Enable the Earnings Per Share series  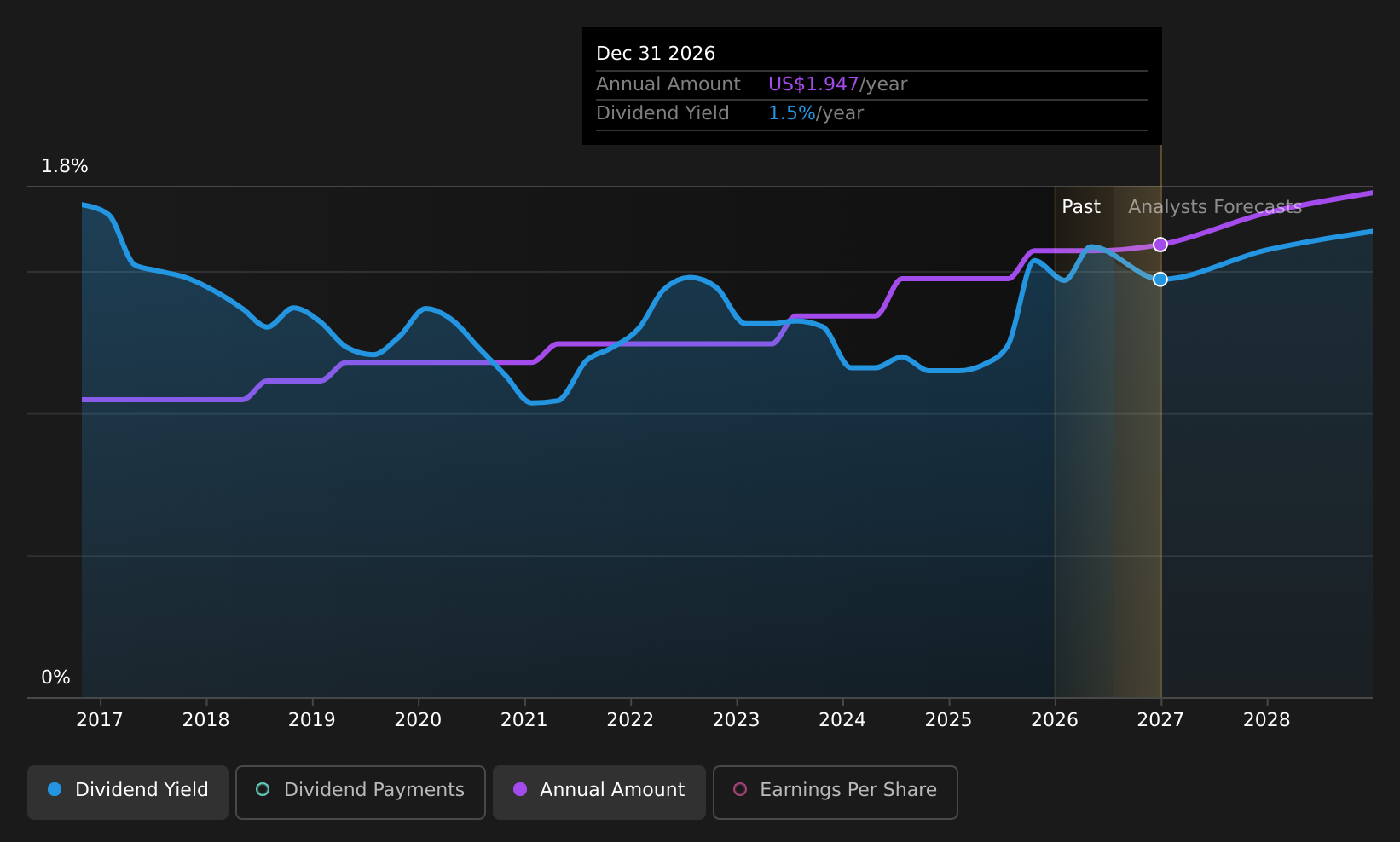click(x=836, y=792)
